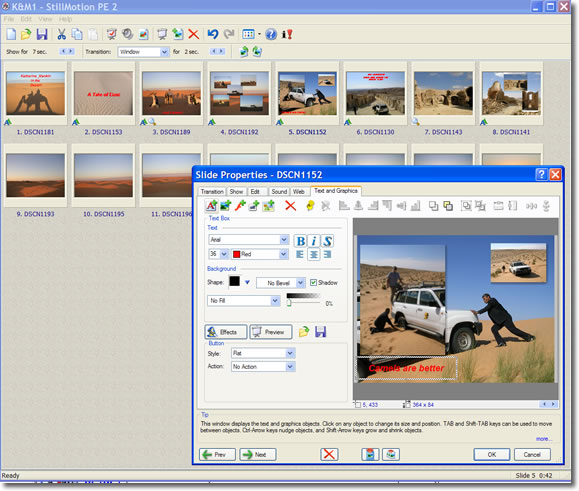Go to next slide with Next button
The image size is (579, 491).
(258, 454)
